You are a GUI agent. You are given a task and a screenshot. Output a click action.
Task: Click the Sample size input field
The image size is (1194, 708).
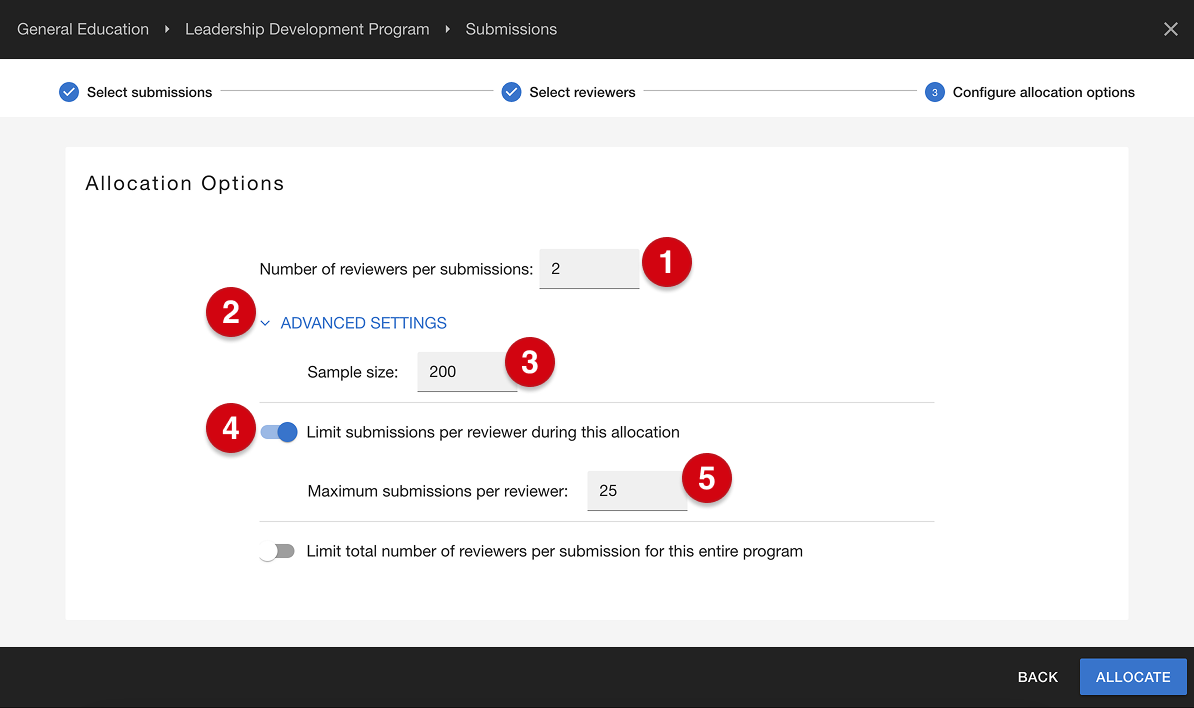point(467,372)
